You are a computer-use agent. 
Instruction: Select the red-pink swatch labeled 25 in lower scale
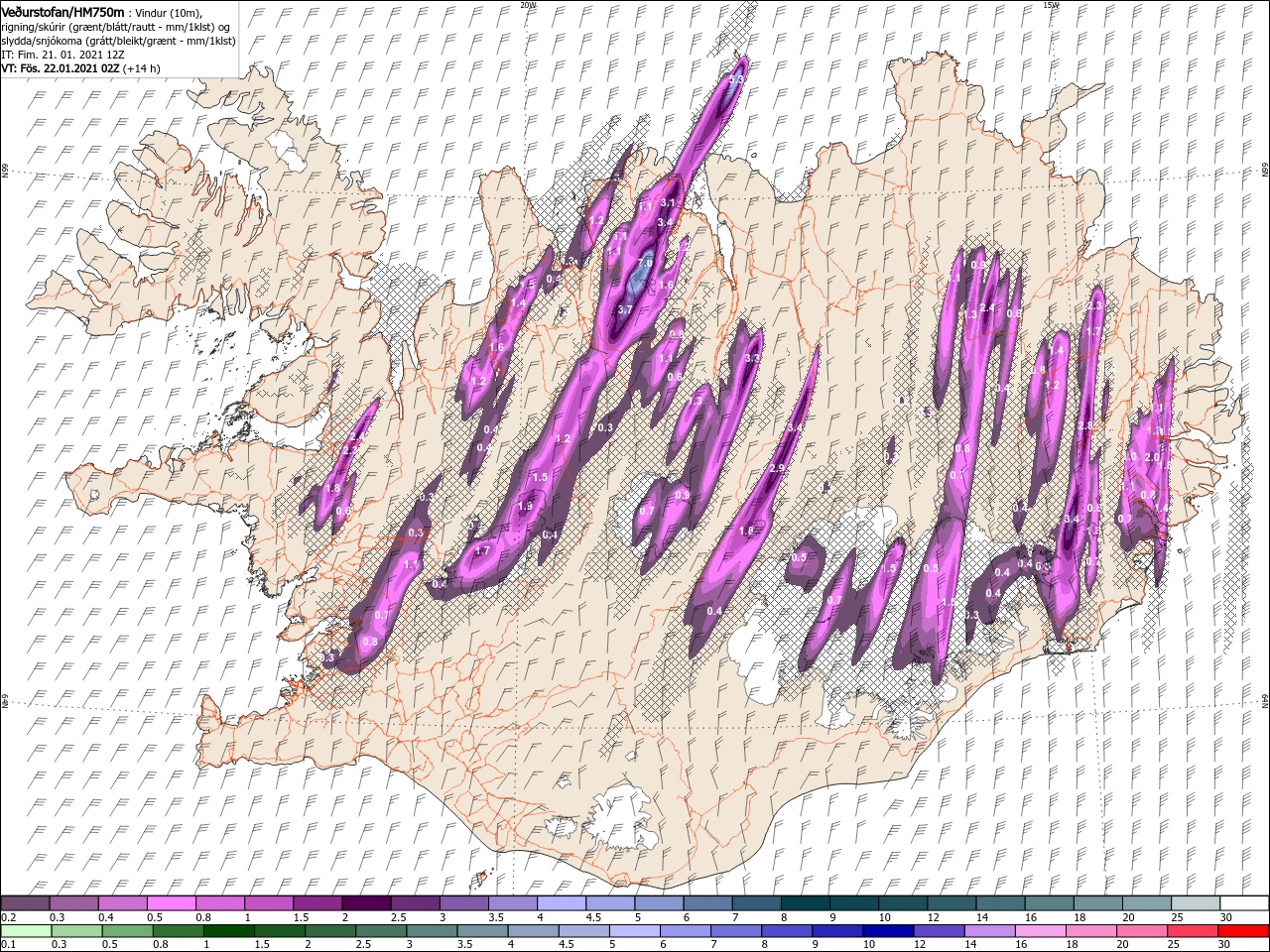[1192, 931]
